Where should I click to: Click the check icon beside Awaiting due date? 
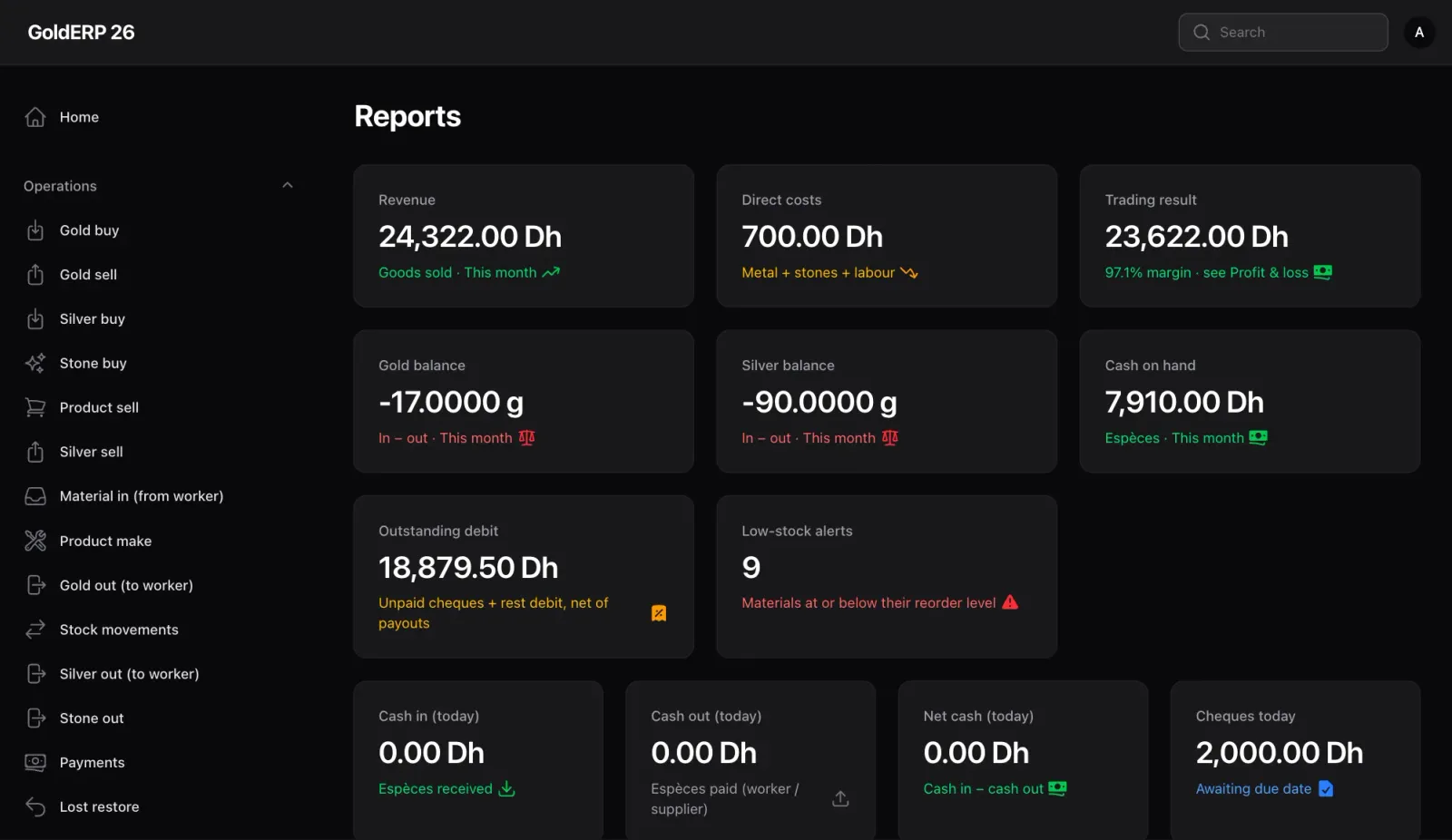pyautogui.click(x=1326, y=788)
